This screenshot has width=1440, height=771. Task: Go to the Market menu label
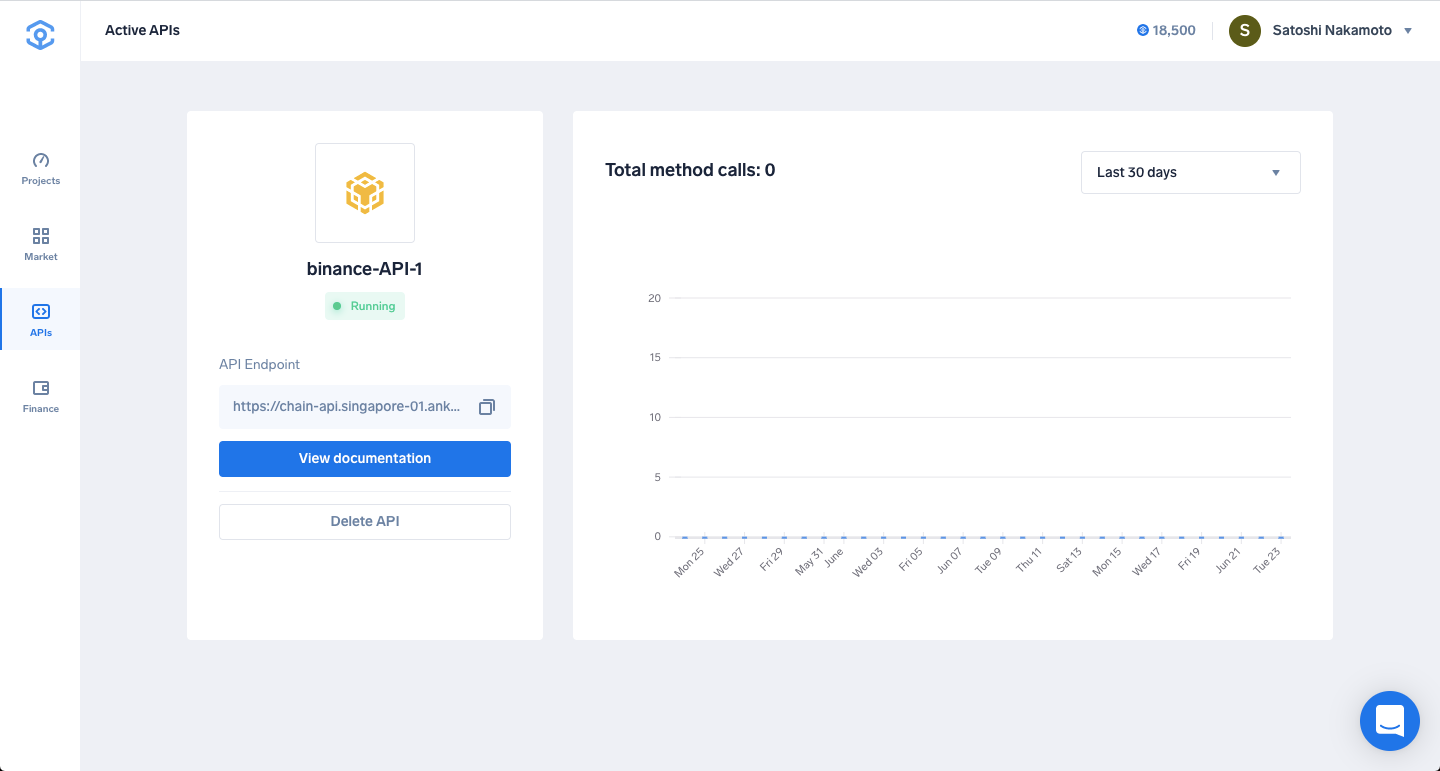(x=41, y=257)
